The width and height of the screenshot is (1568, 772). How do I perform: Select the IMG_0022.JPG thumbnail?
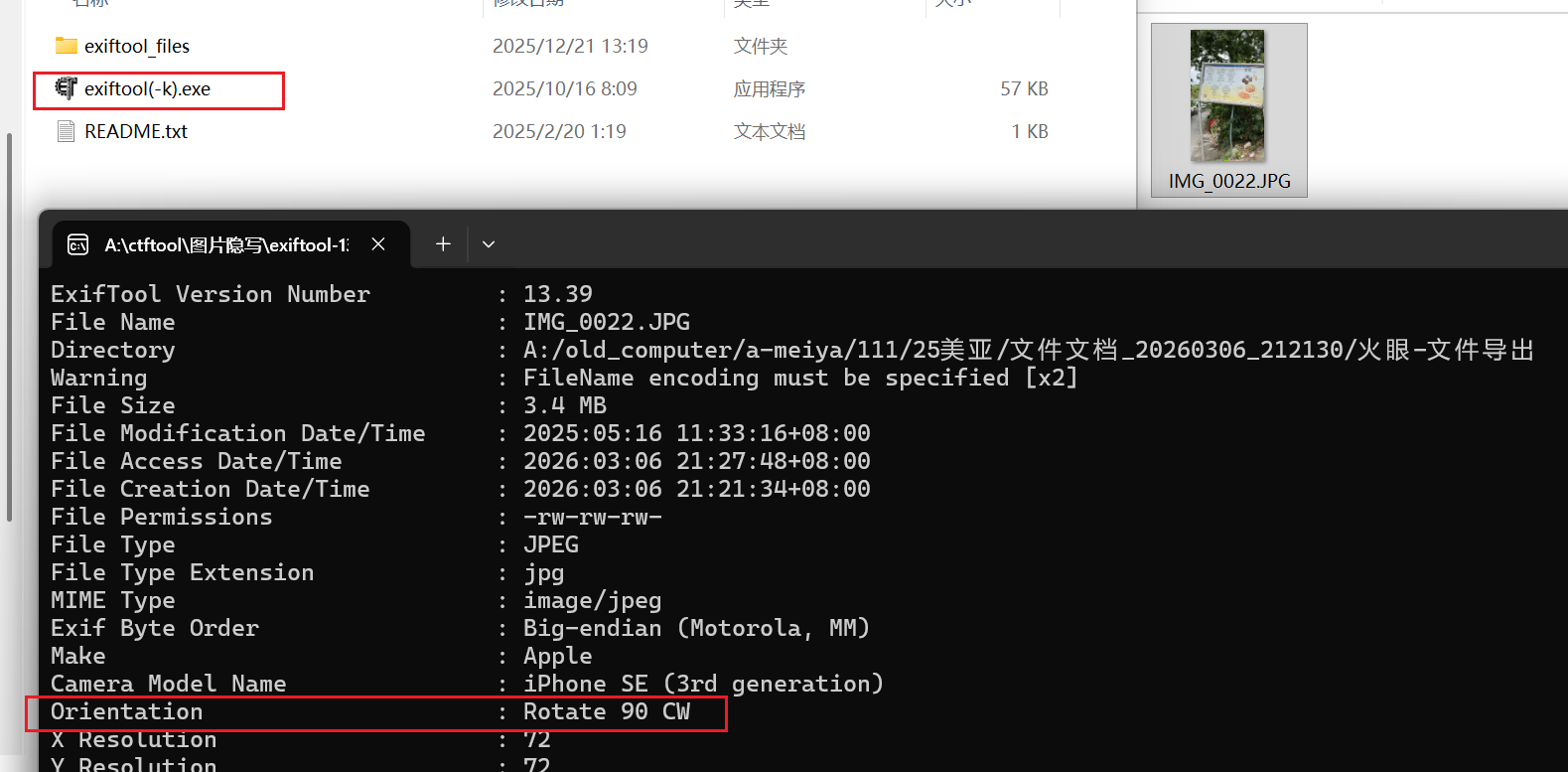tap(1227, 96)
